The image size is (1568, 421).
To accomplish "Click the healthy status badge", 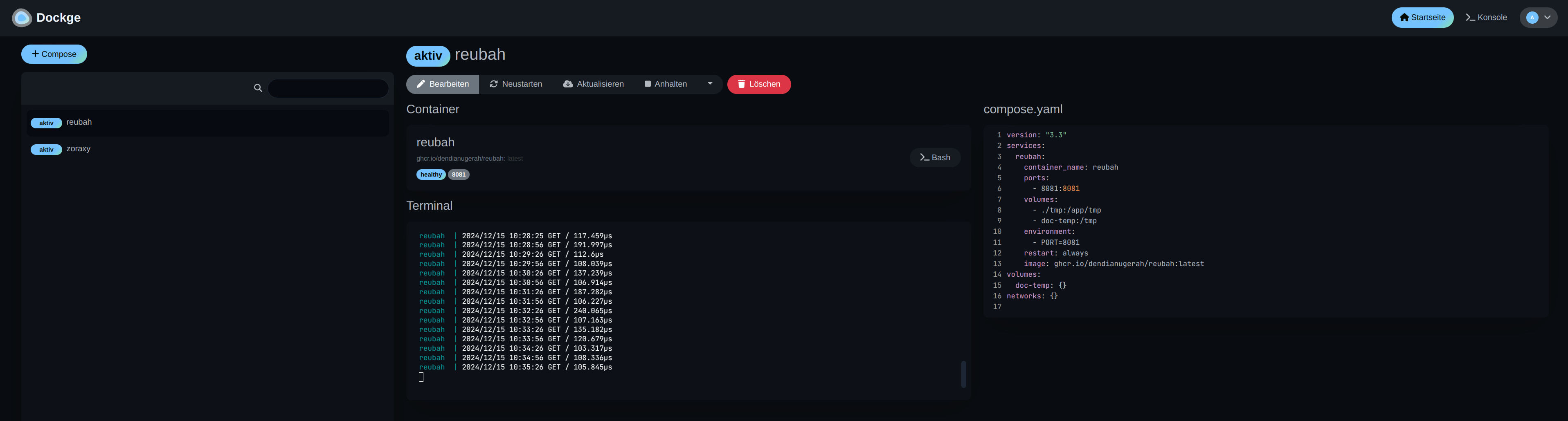I will point(431,175).
